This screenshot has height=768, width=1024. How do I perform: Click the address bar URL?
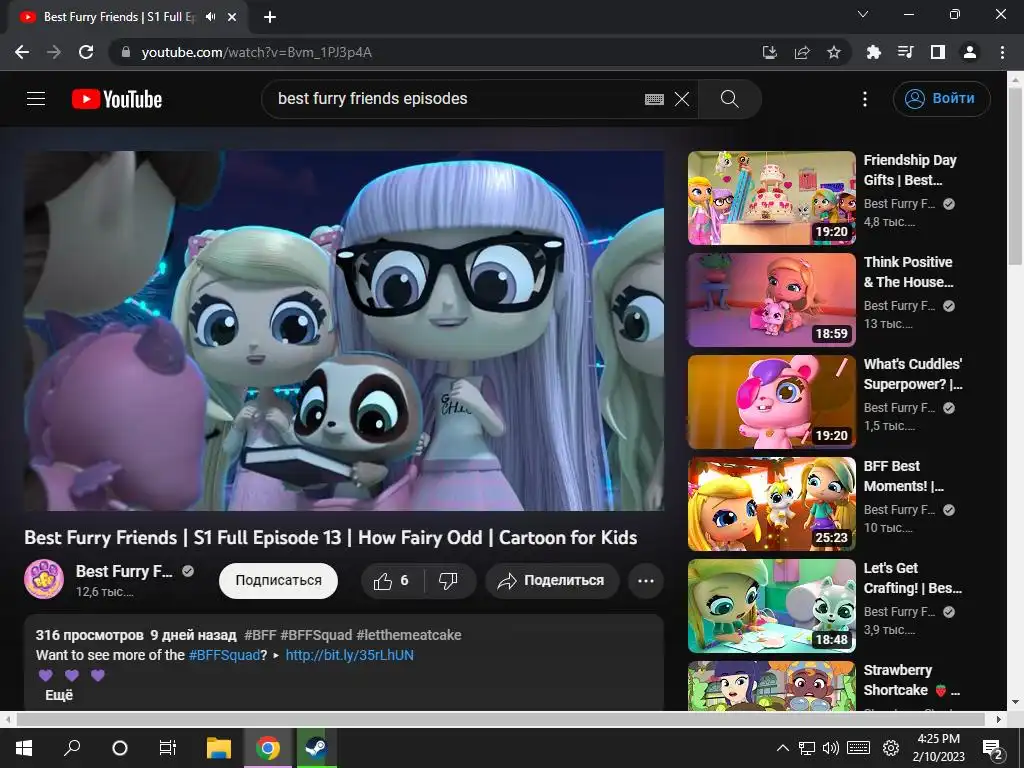pos(257,52)
